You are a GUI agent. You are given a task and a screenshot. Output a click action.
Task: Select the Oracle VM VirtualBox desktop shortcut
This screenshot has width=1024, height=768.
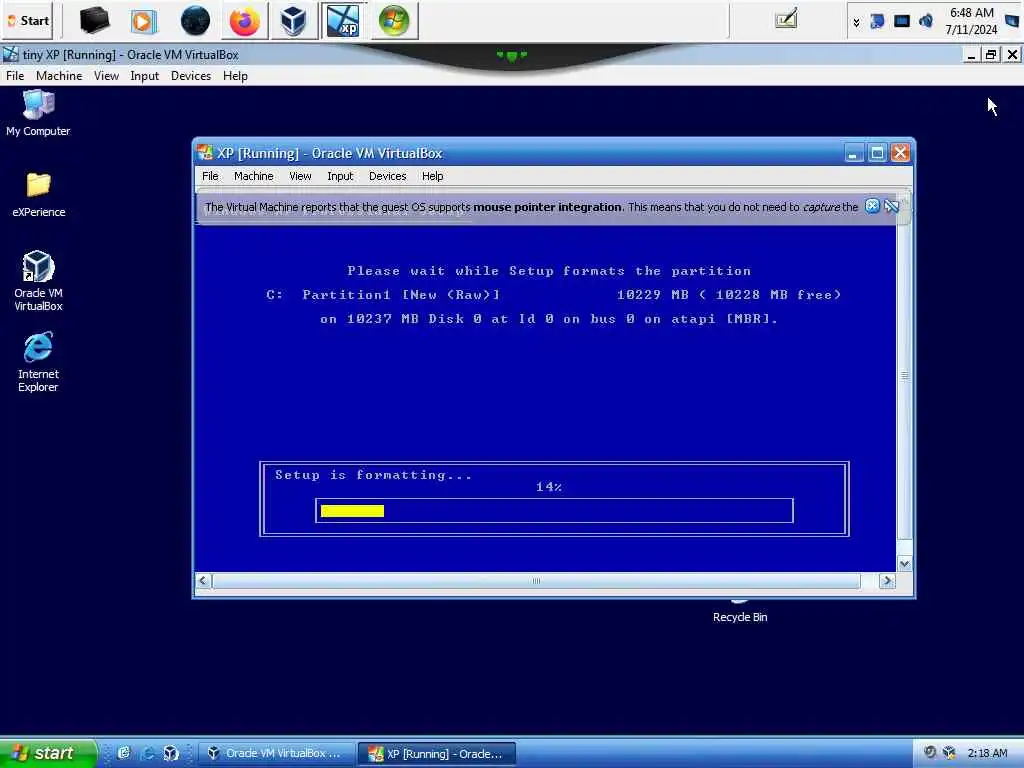click(x=39, y=281)
